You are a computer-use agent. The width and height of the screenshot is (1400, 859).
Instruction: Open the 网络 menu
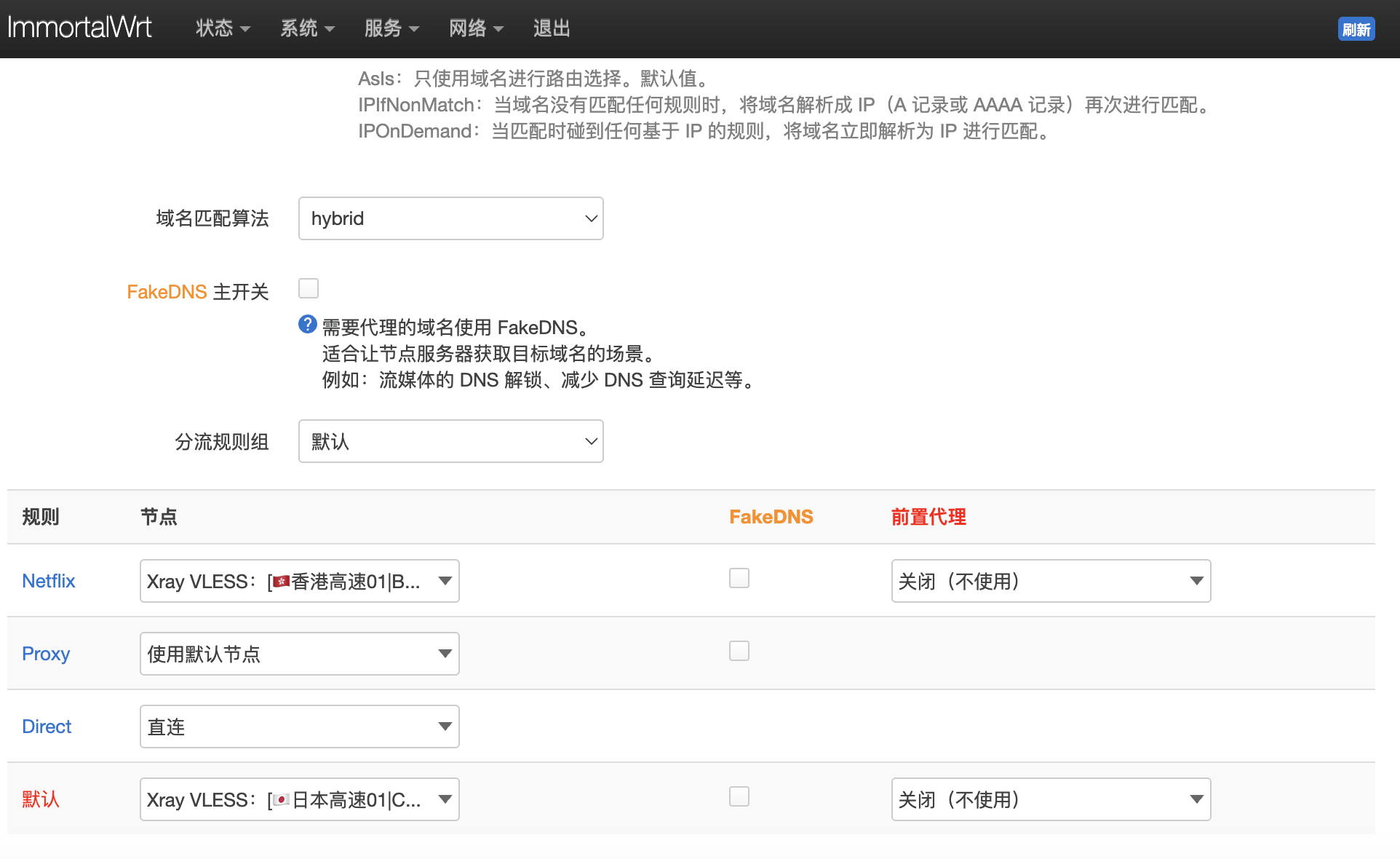(x=476, y=28)
